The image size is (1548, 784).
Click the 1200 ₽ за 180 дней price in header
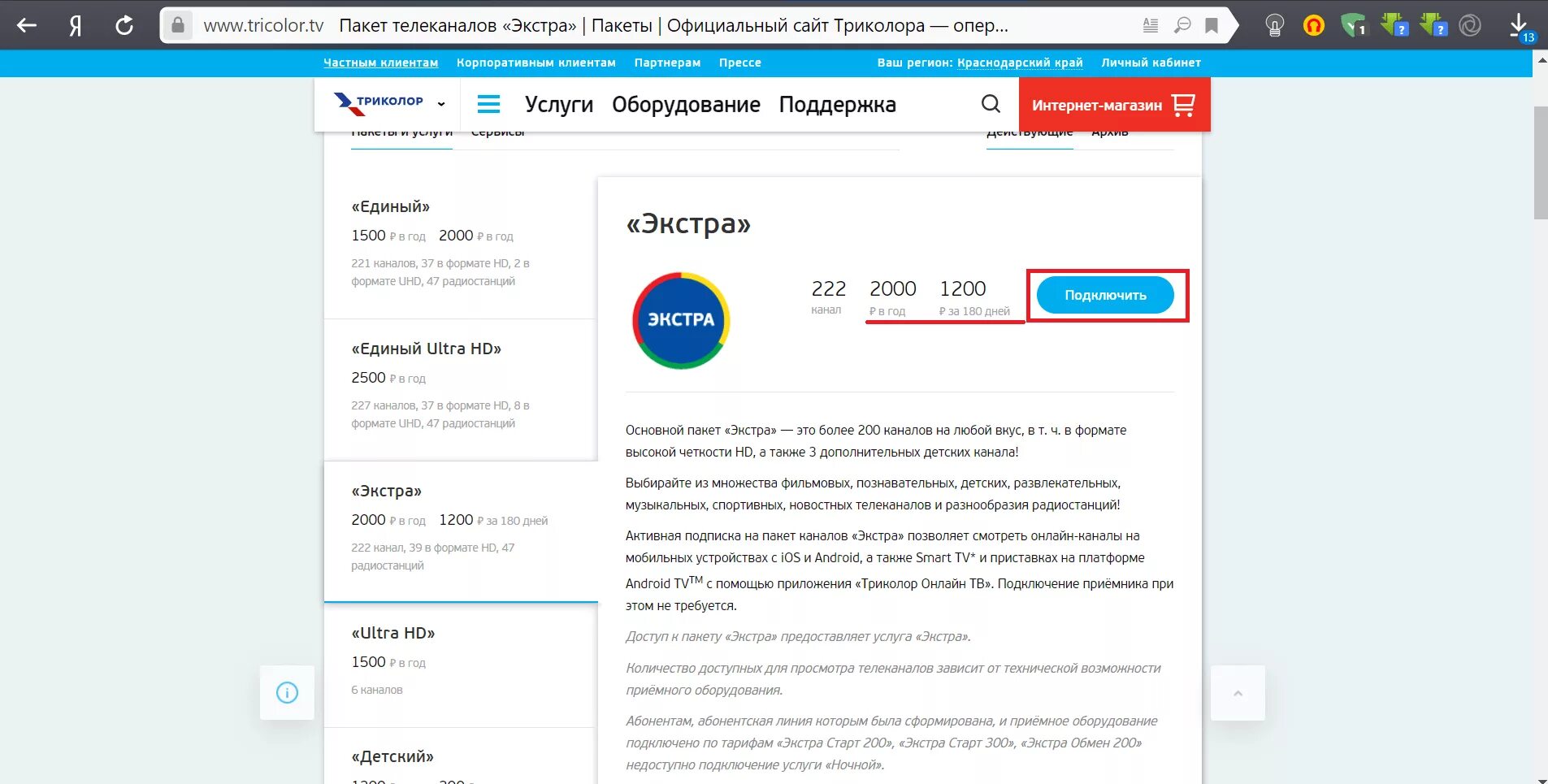coord(974,297)
